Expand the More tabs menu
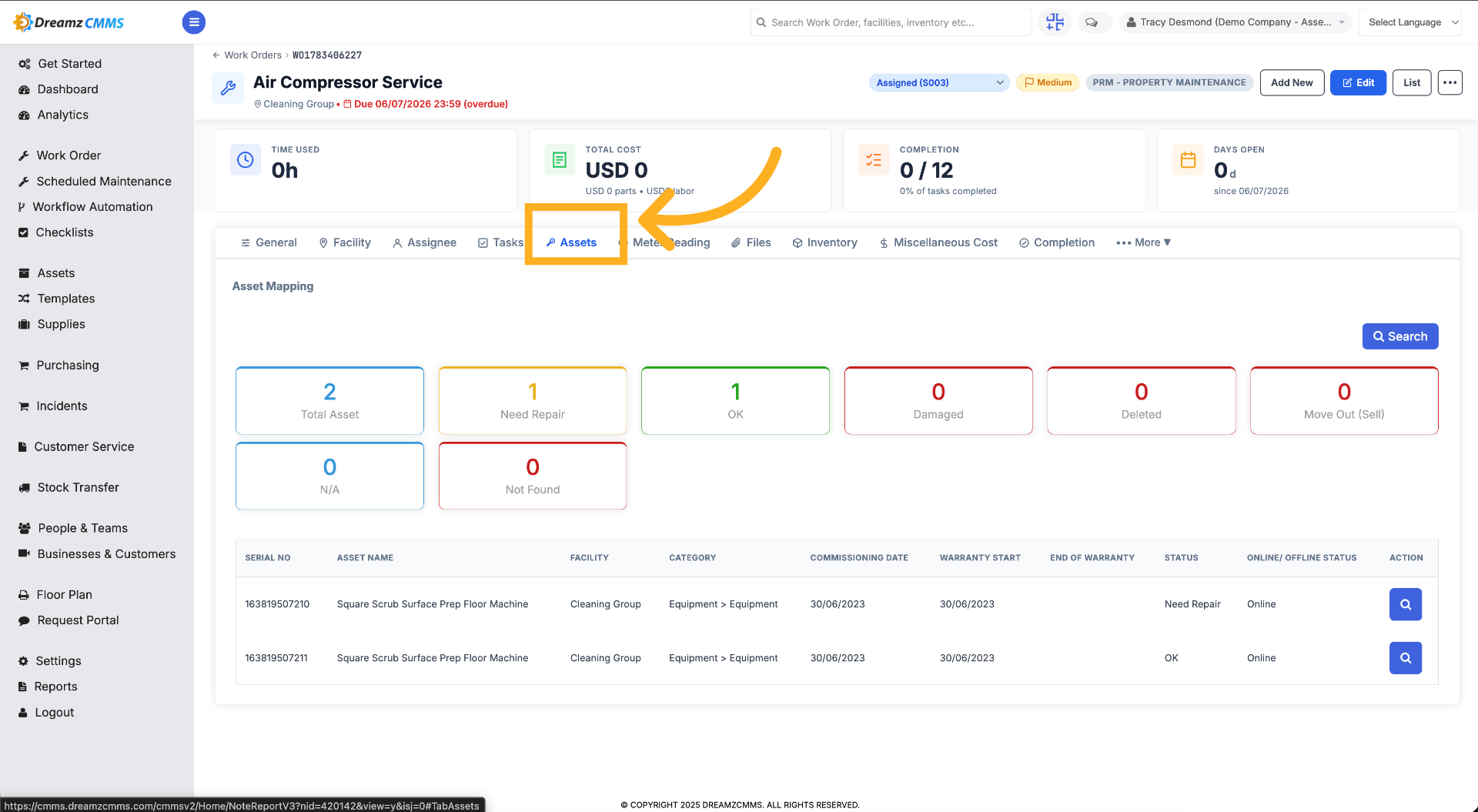 tap(1143, 242)
